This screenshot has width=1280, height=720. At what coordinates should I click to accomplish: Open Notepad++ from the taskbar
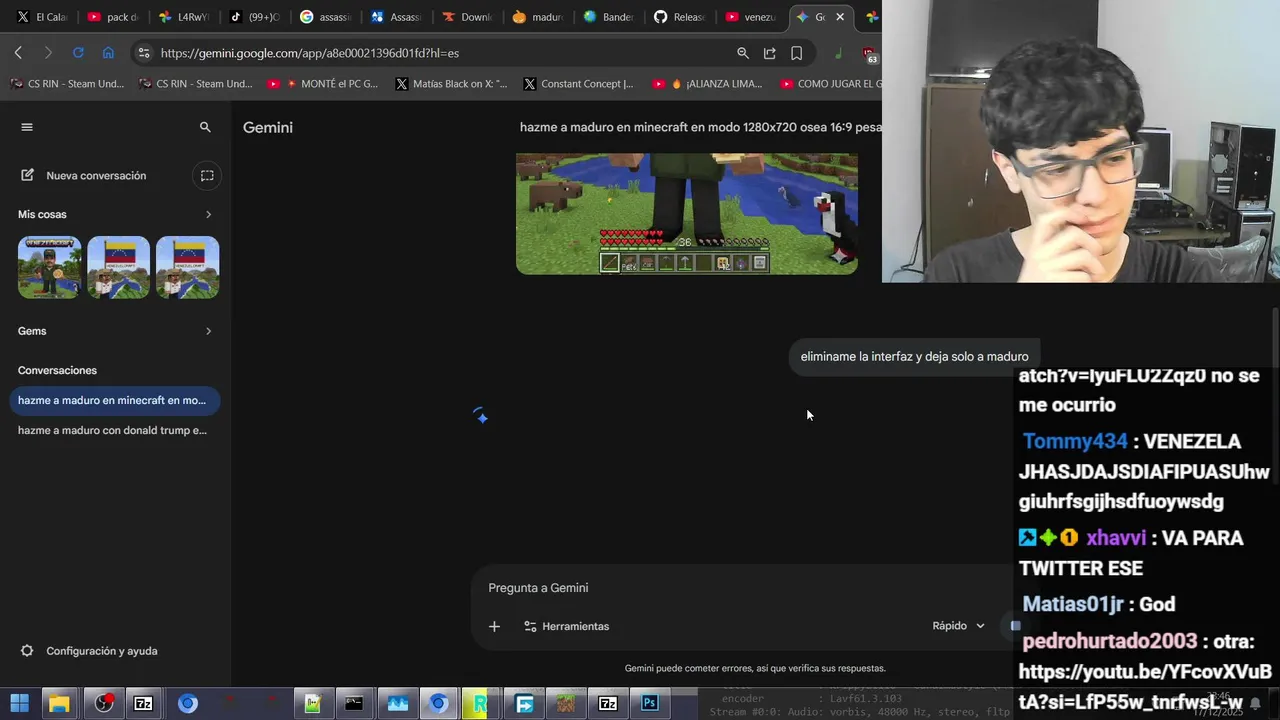pos(312,703)
